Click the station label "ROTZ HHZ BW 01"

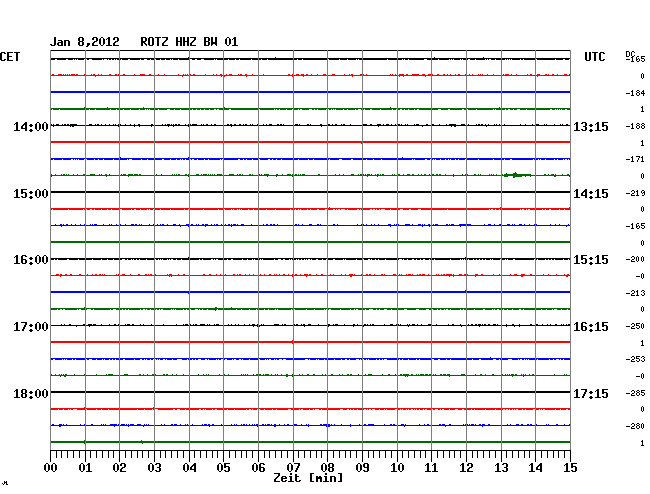(x=189, y=42)
